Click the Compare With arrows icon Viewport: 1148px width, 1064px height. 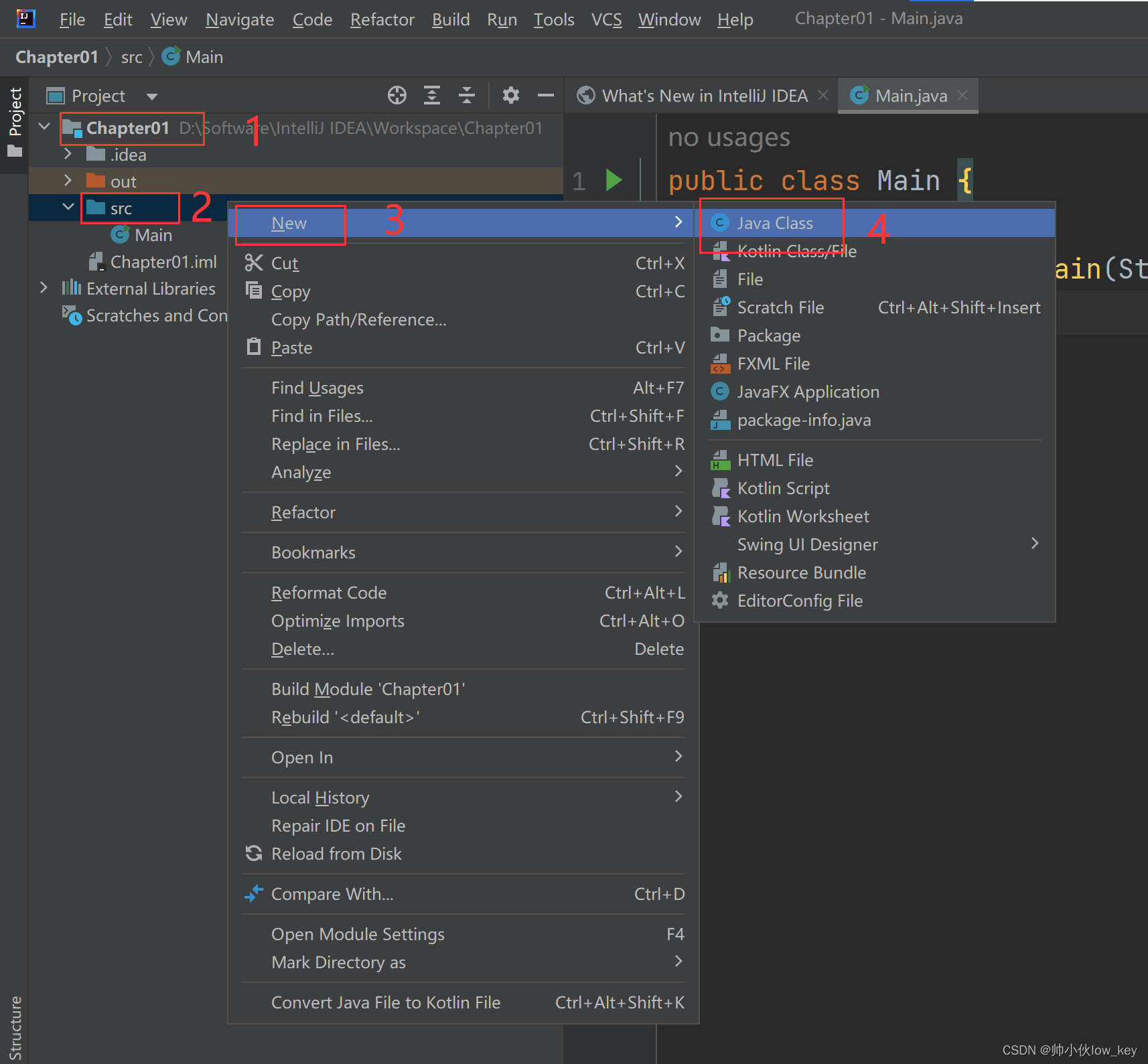pos(254,893)
